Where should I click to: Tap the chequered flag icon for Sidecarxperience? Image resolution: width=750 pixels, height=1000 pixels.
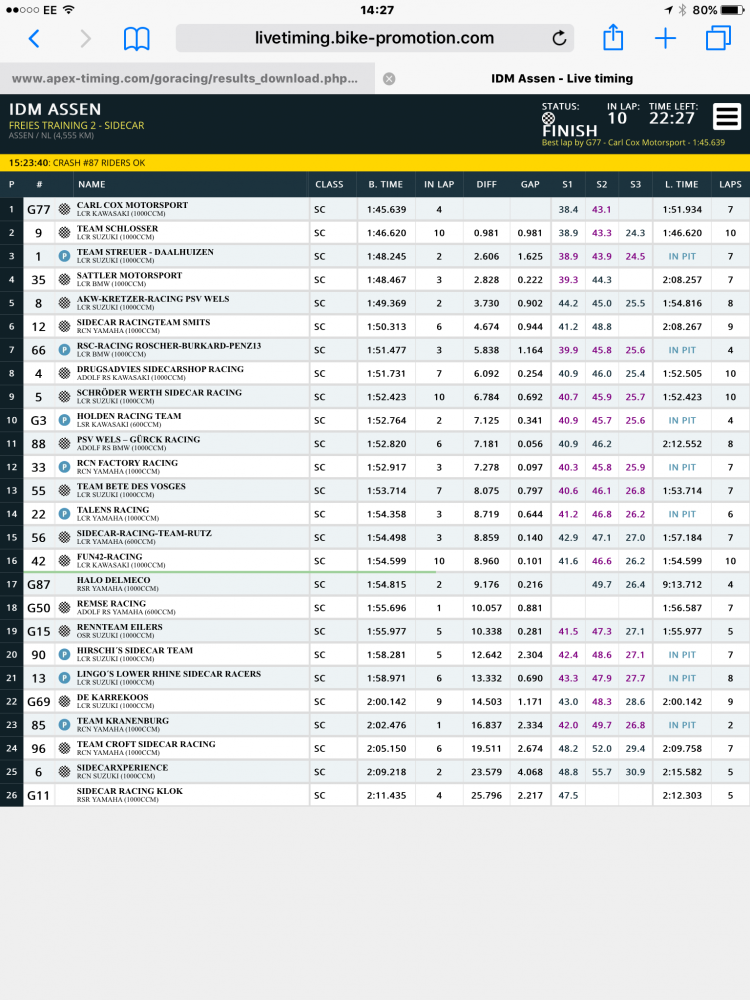click(64, 772)
